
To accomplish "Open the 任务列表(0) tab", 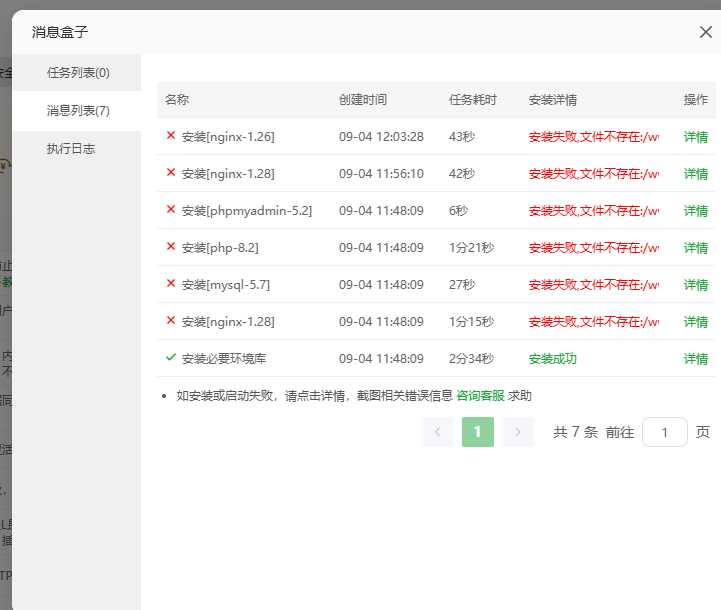I will coord(77,73).
